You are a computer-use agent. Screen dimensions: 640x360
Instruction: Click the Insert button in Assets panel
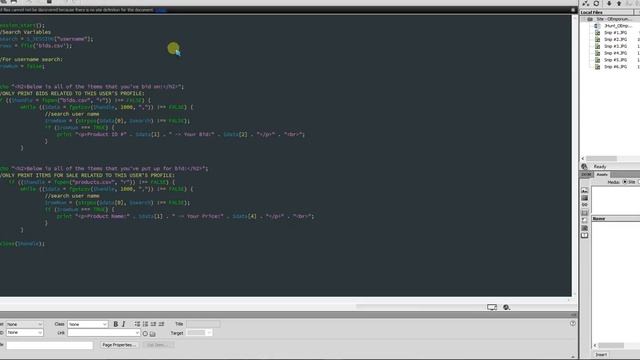coord(601,355)
